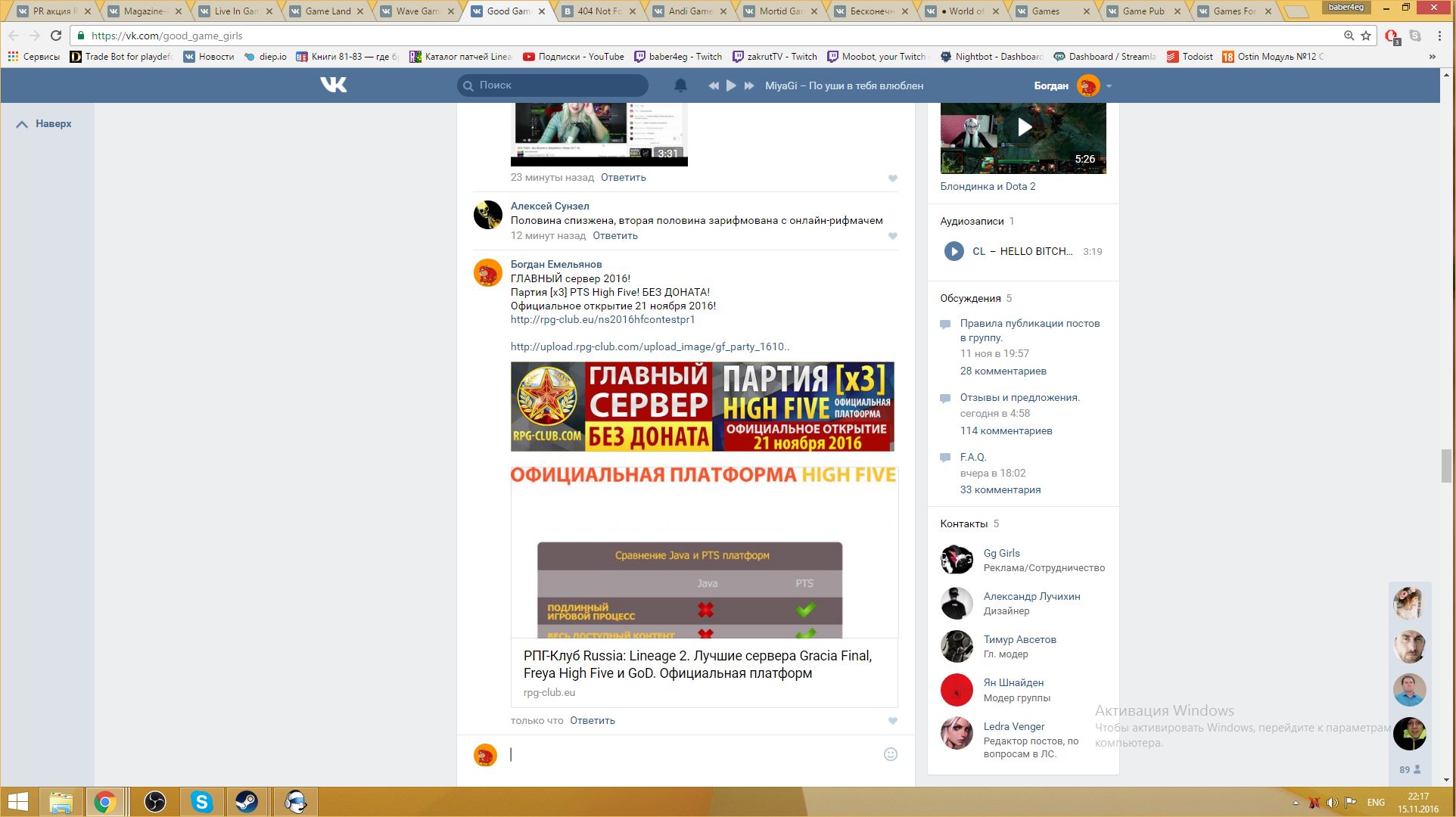Open Steam from the Windows taskbar
The width and height of the screenshot is (1456, 817).
(x=247, y=801)
